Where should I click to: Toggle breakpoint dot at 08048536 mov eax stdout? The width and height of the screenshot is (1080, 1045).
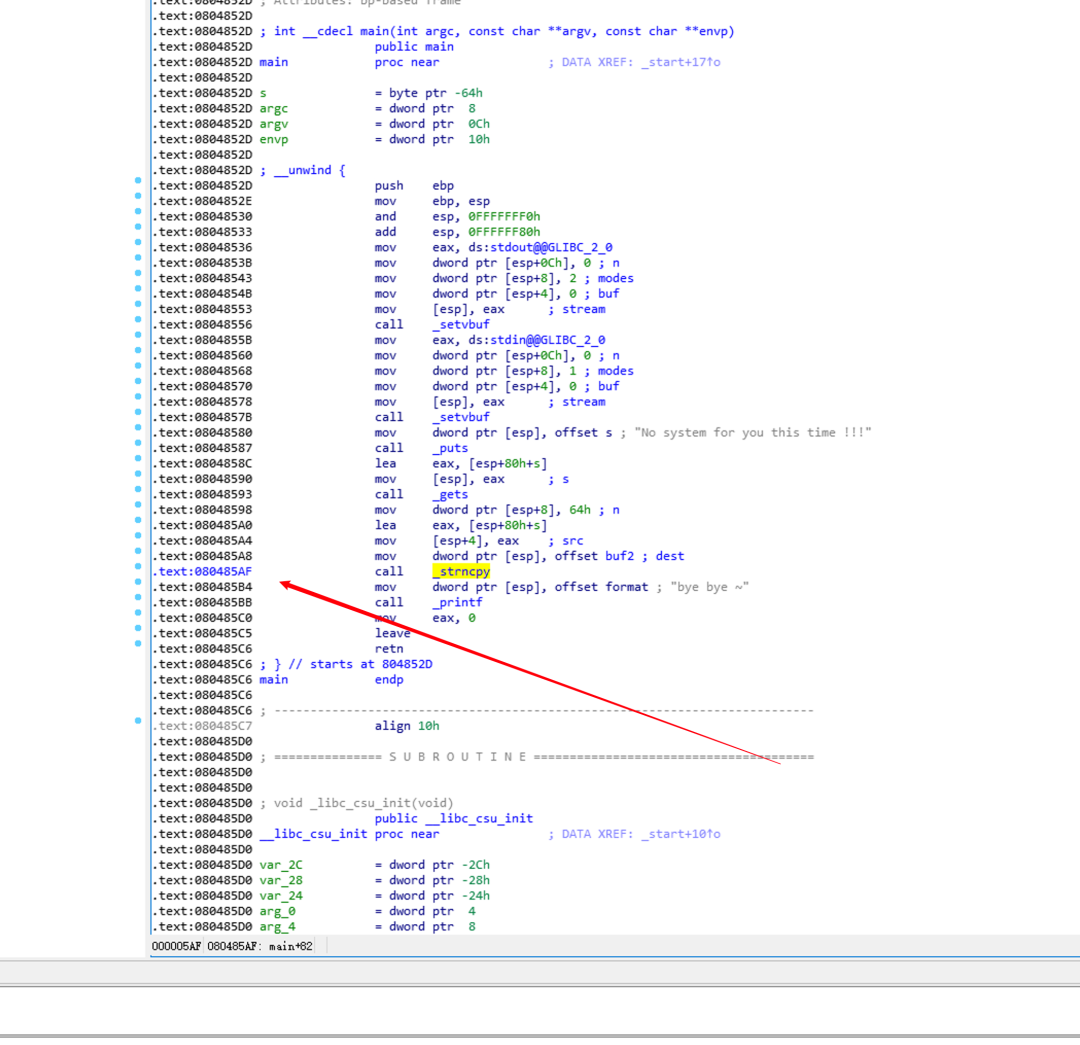point(138,242)
